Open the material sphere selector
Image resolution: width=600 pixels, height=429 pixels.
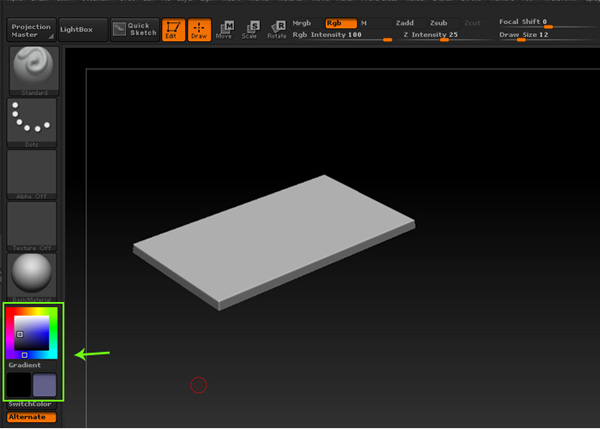coord(32,273)
